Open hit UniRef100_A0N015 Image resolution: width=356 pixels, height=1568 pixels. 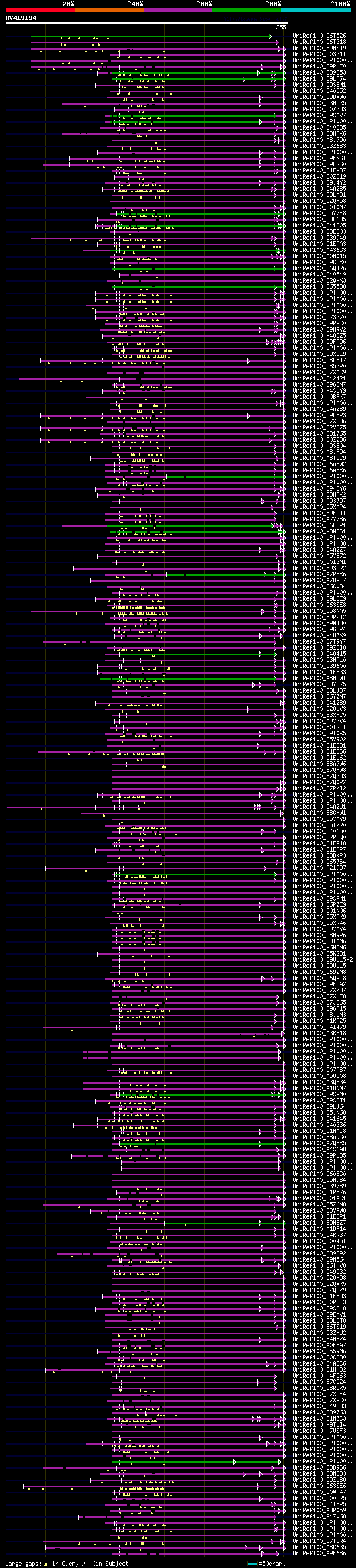click(319, 256)
